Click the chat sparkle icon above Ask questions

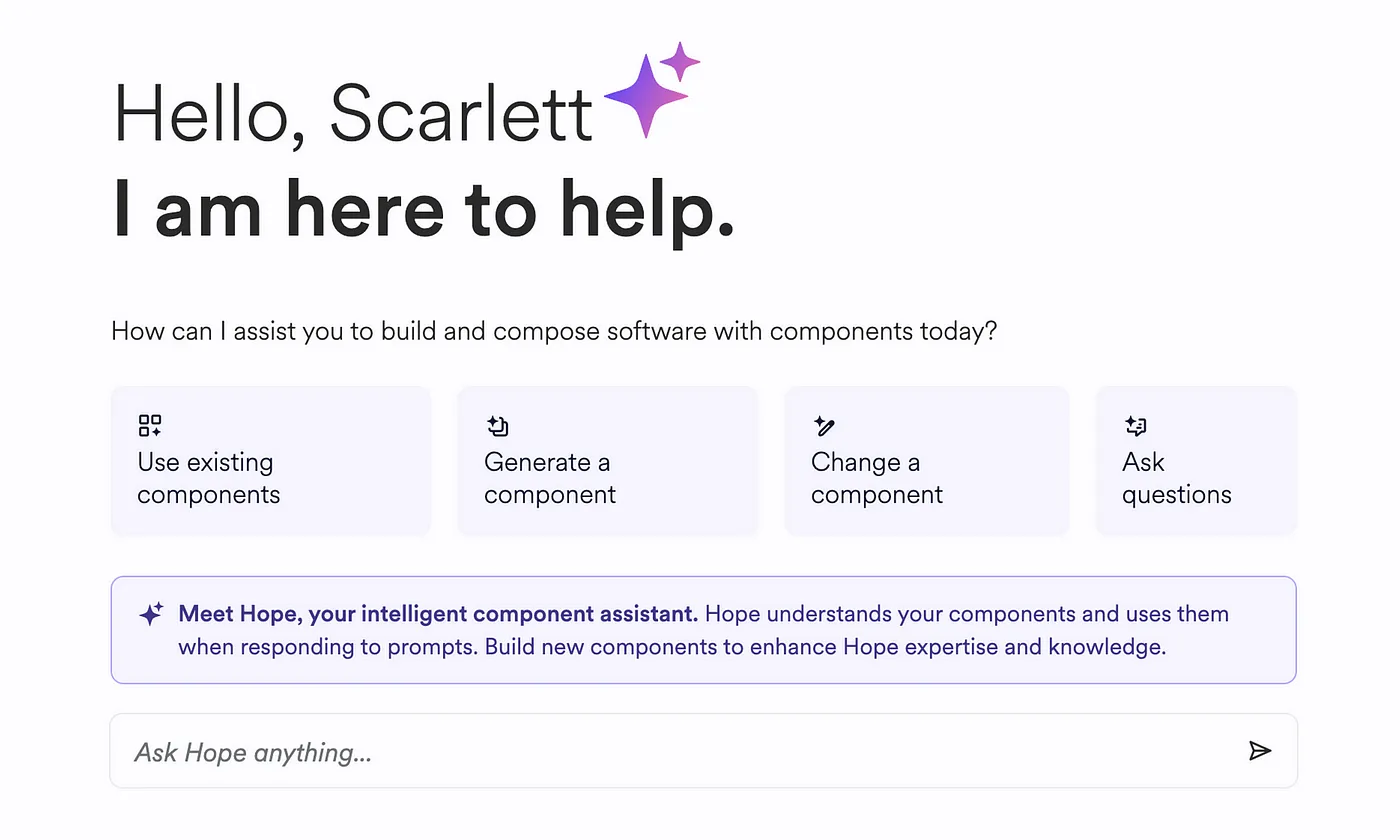[x=1135, y=426]
